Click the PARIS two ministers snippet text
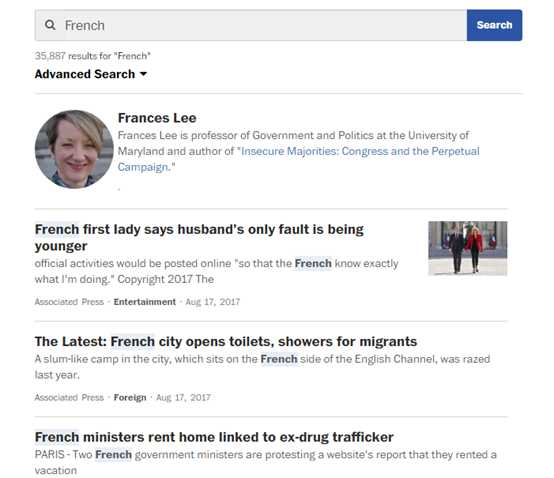 click(x=266, y=462)
